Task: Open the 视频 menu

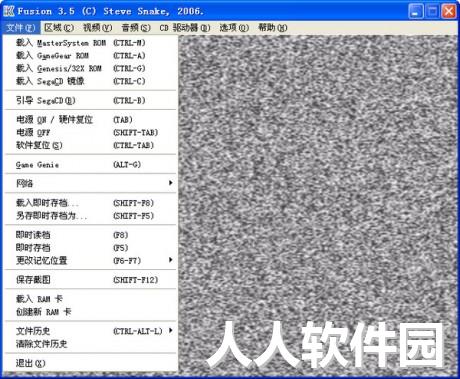Action: click(x=98, y=28)
